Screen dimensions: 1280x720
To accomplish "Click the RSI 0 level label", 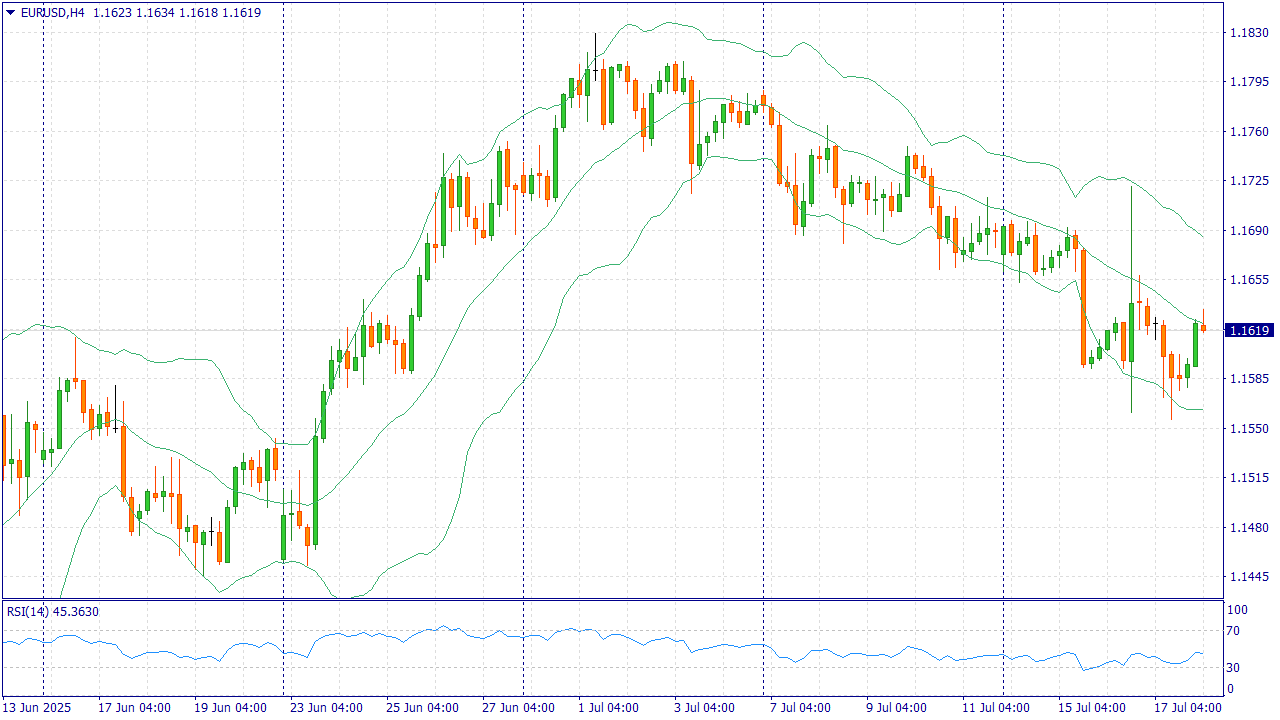I will [1230, 689].
